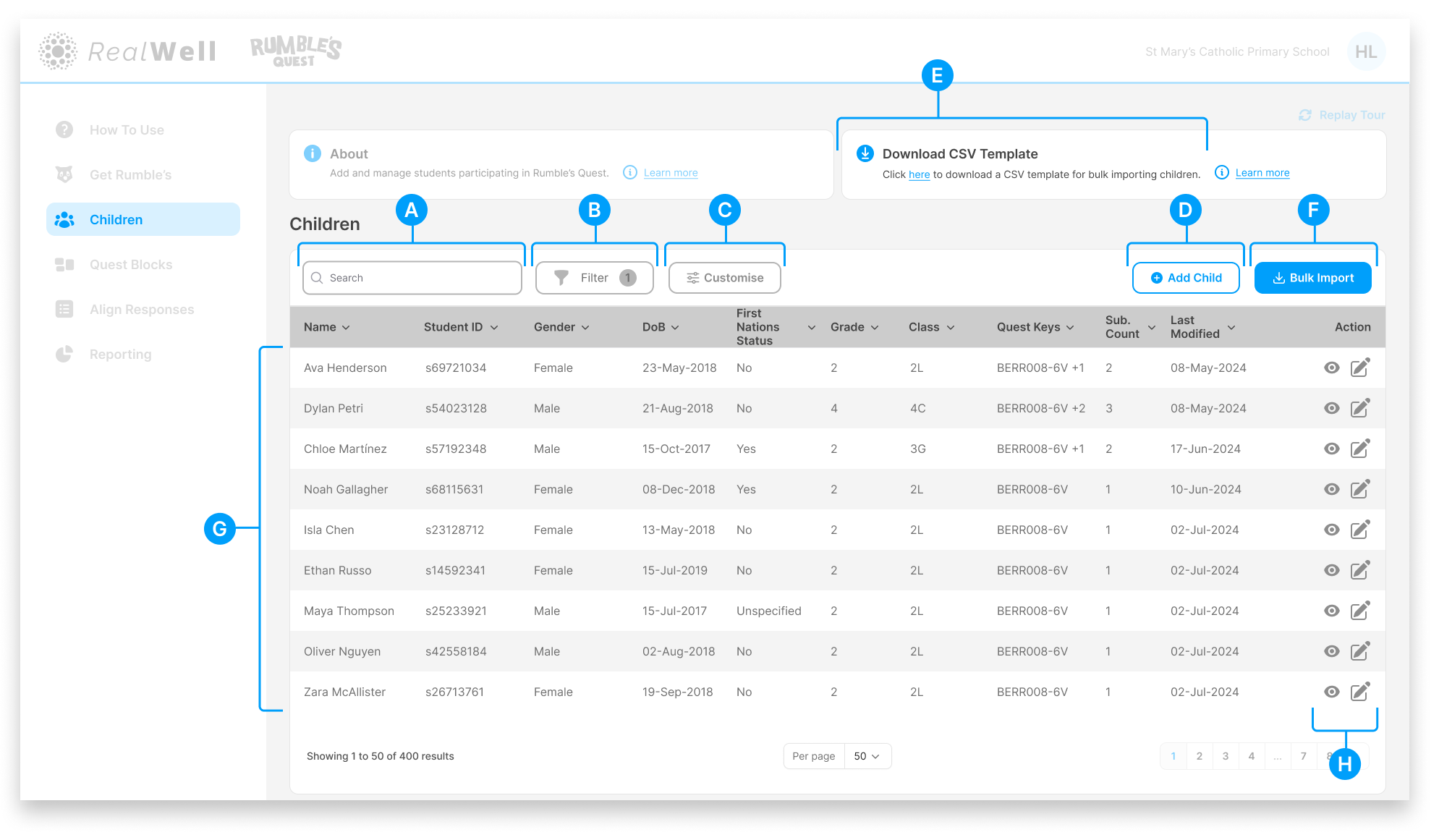This screenshot has height=840, width=1439.
Task: Click the eye icon on Oliver Nguyen row
Action: tap(1331, 651)
